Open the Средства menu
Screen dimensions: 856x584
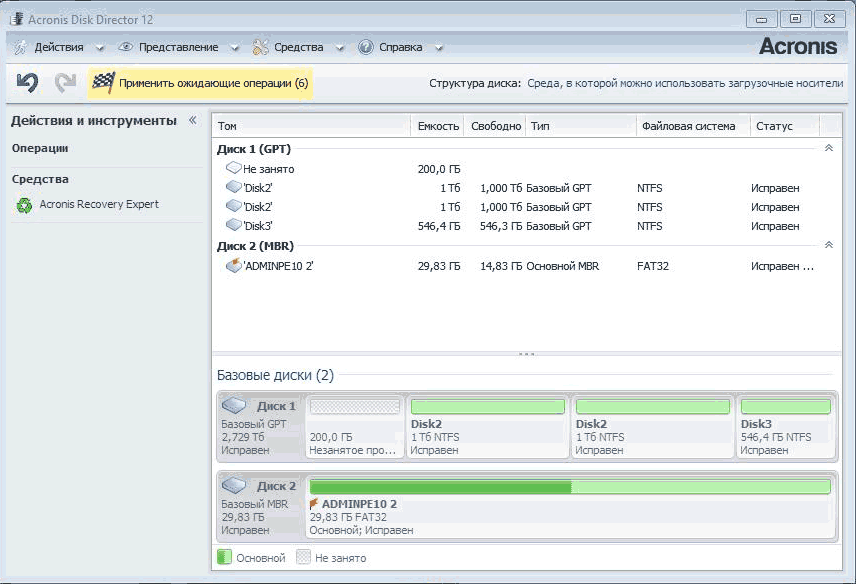299,47
